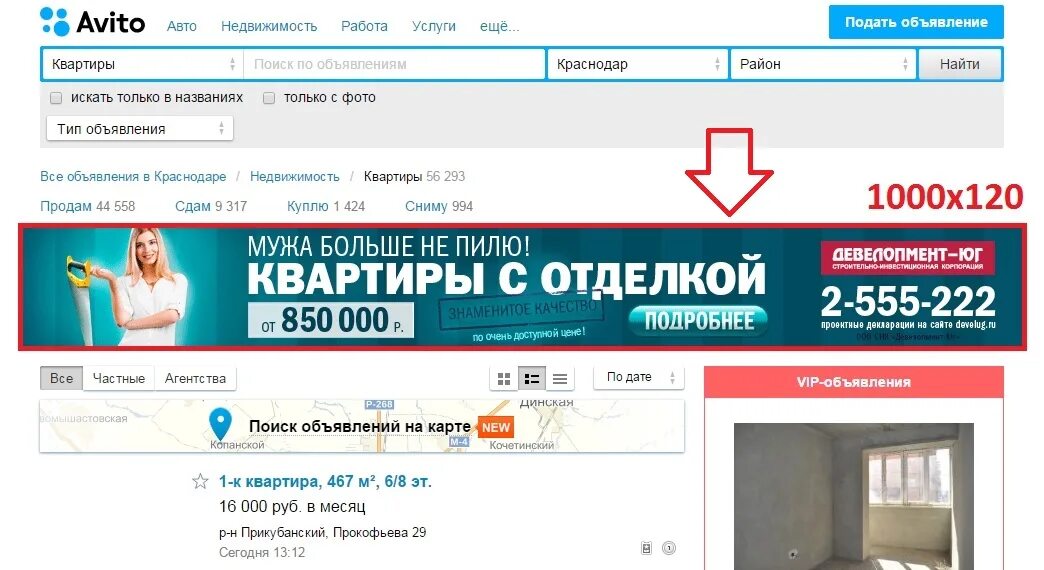Star the 1-к квартира listing as favorite

(200, 481)
